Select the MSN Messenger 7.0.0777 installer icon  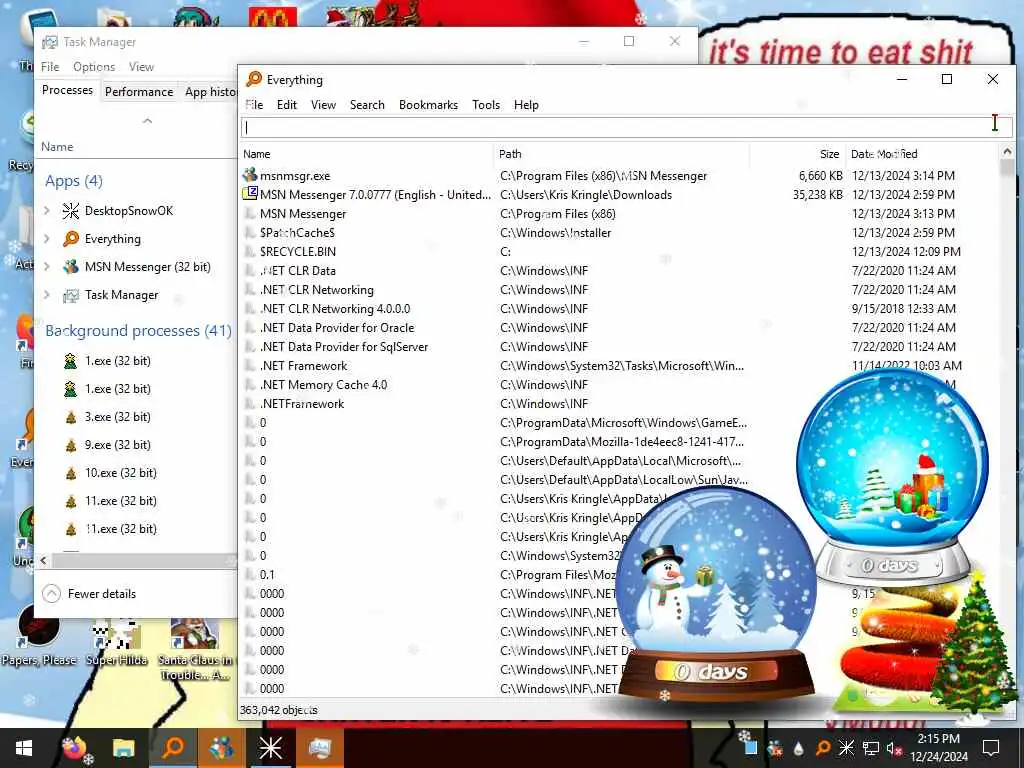coord(250,194)
